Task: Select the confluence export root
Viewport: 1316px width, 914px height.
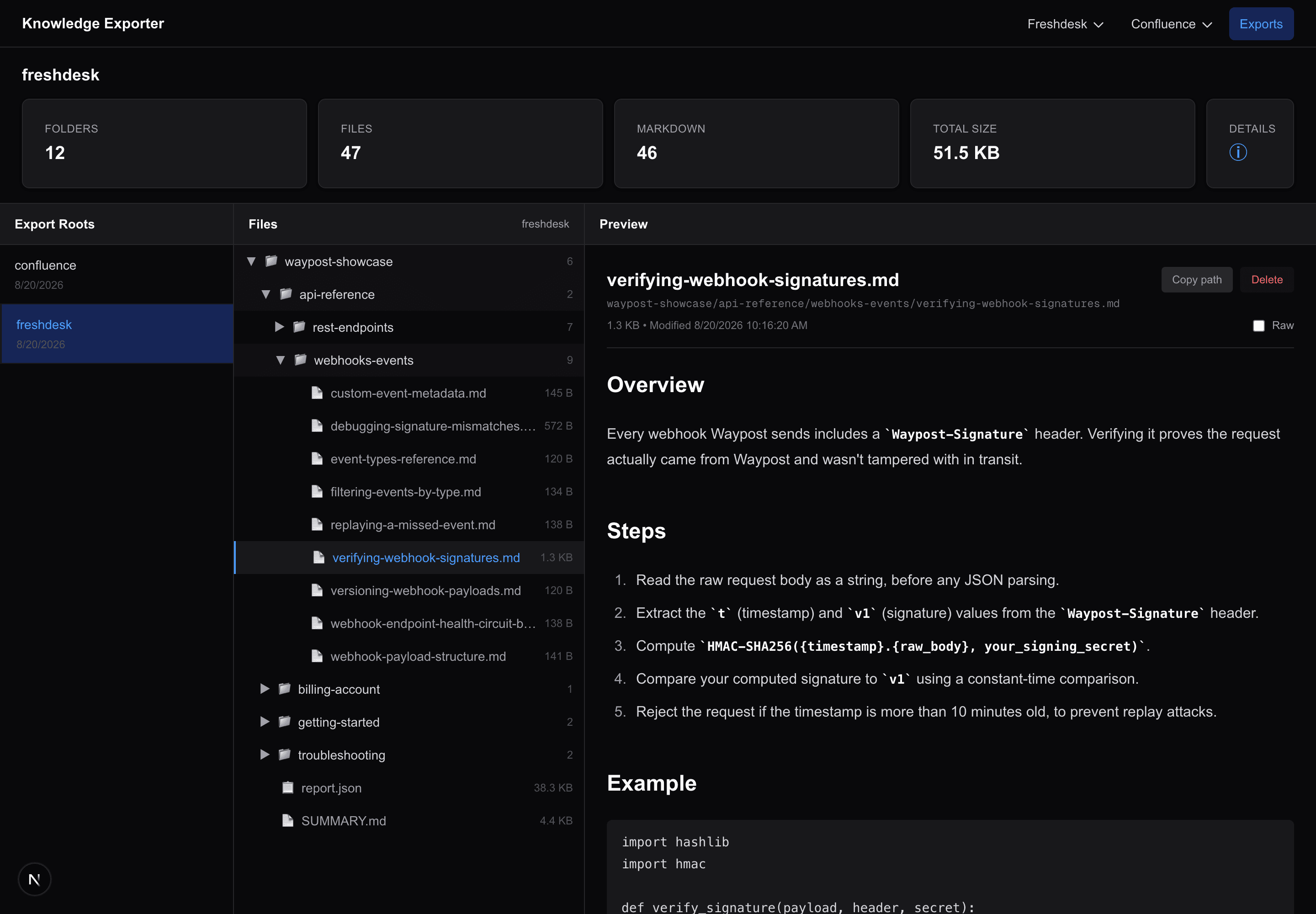Action: coord(117,274)
